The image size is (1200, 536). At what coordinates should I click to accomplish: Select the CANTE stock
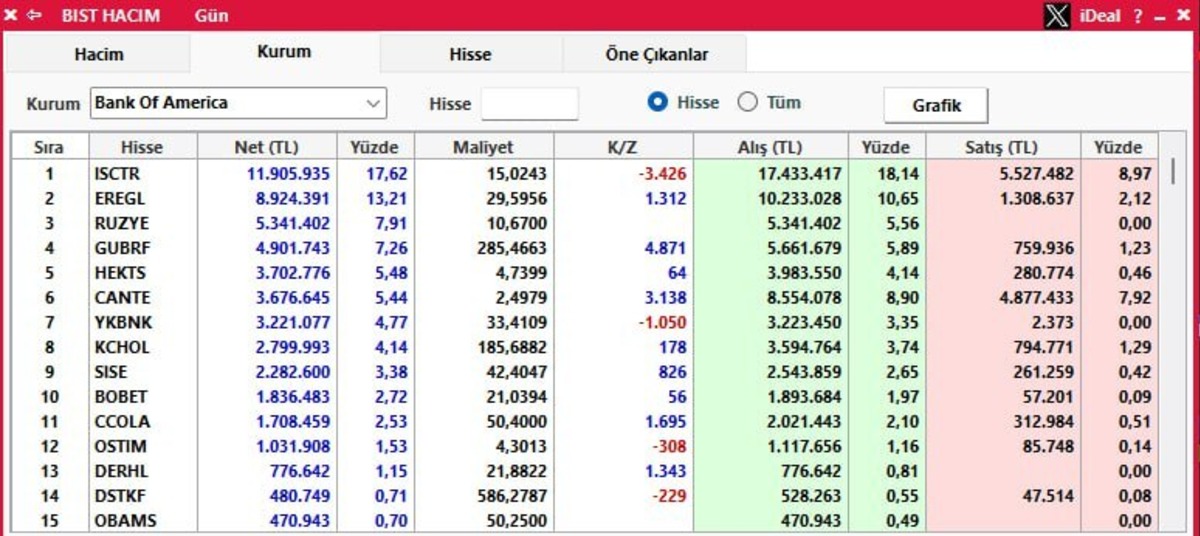pos(122,297)
